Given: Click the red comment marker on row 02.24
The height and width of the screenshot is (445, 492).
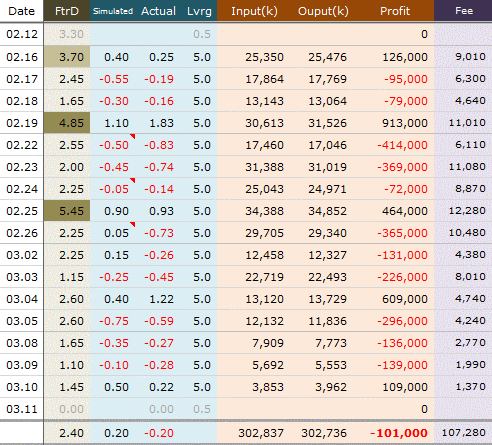Looking at the screenshot, I should coord(133,180).
